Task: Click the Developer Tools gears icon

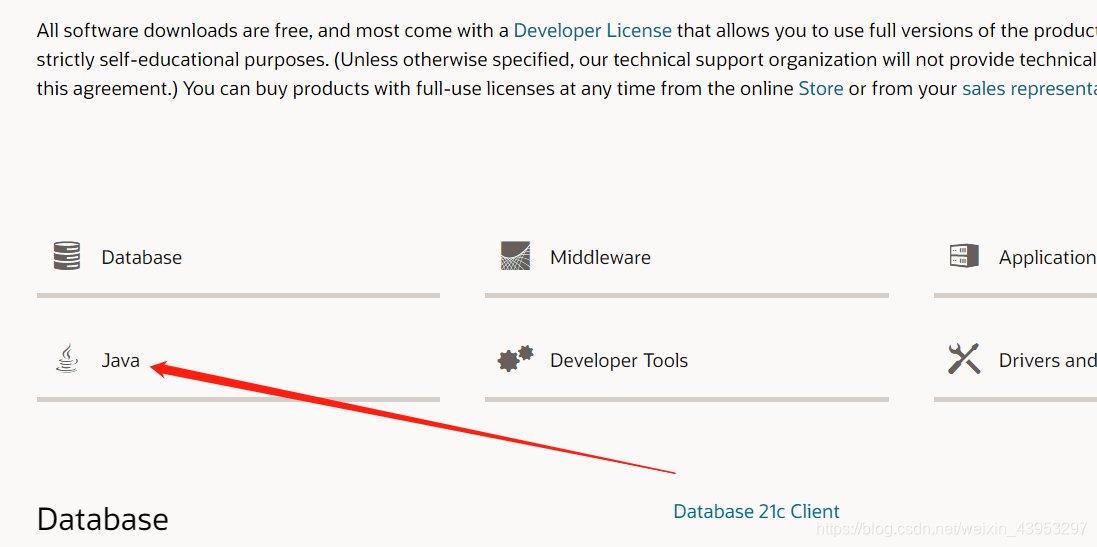Action: pos(516,359)
